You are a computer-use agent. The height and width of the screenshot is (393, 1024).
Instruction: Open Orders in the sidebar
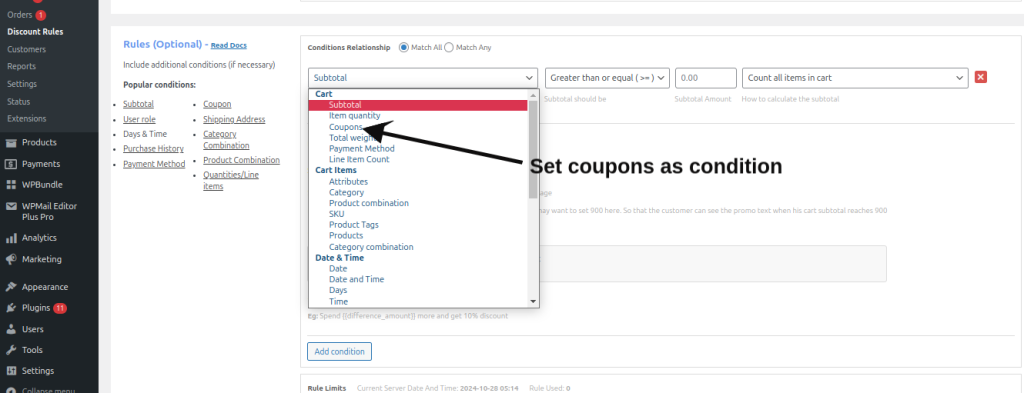[20, 14]
